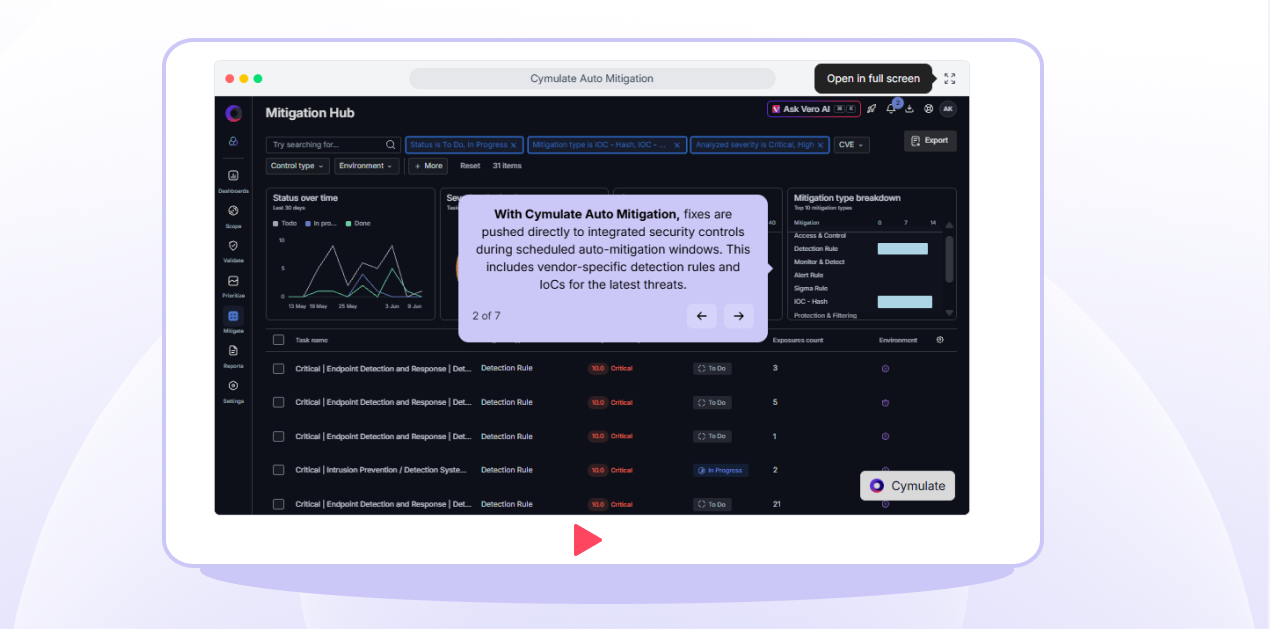Advance to the next tour step arrow

(739, 316)
